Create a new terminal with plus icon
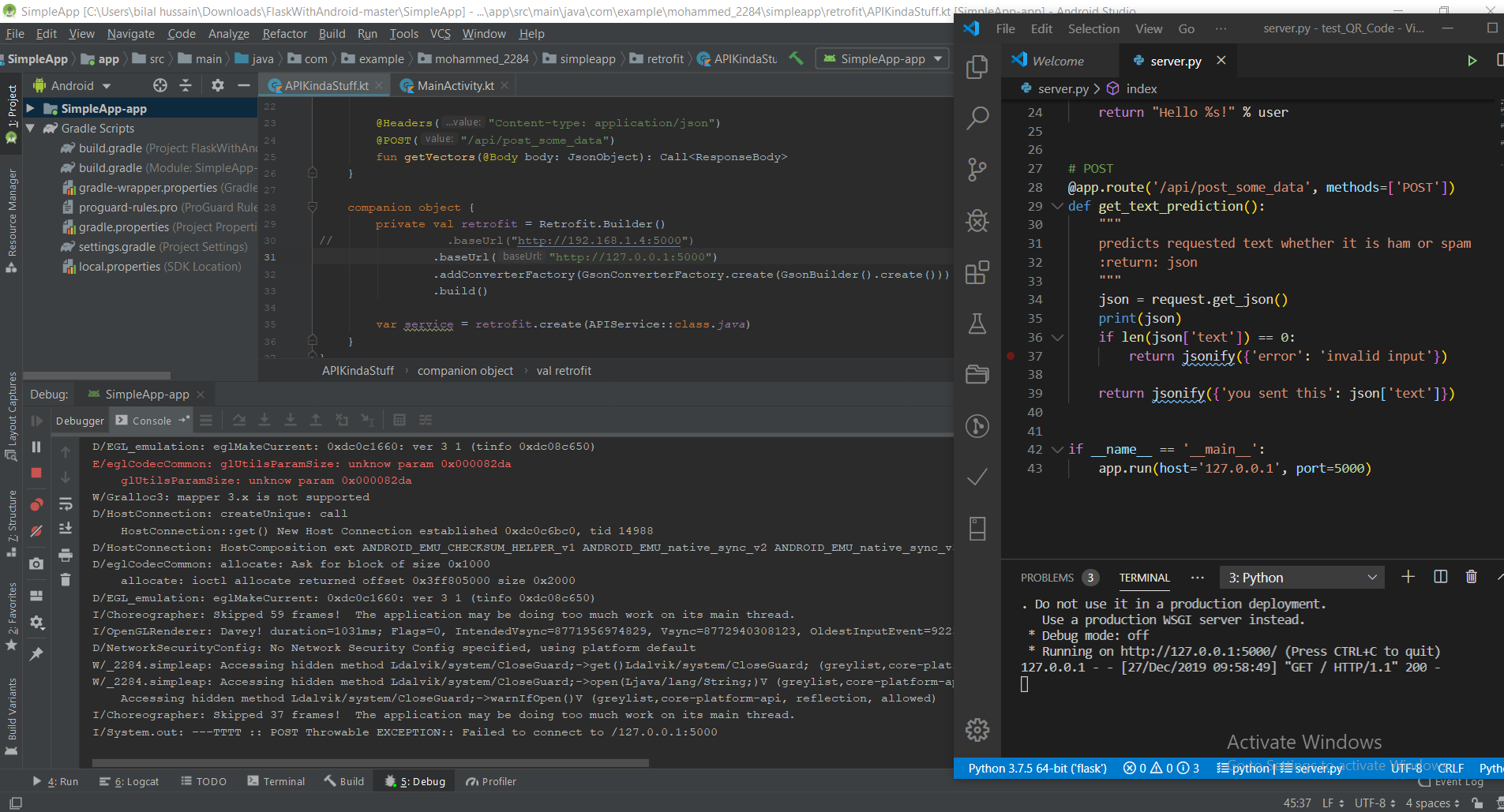The image size is (1504, 812). (x=1408, y=577)
